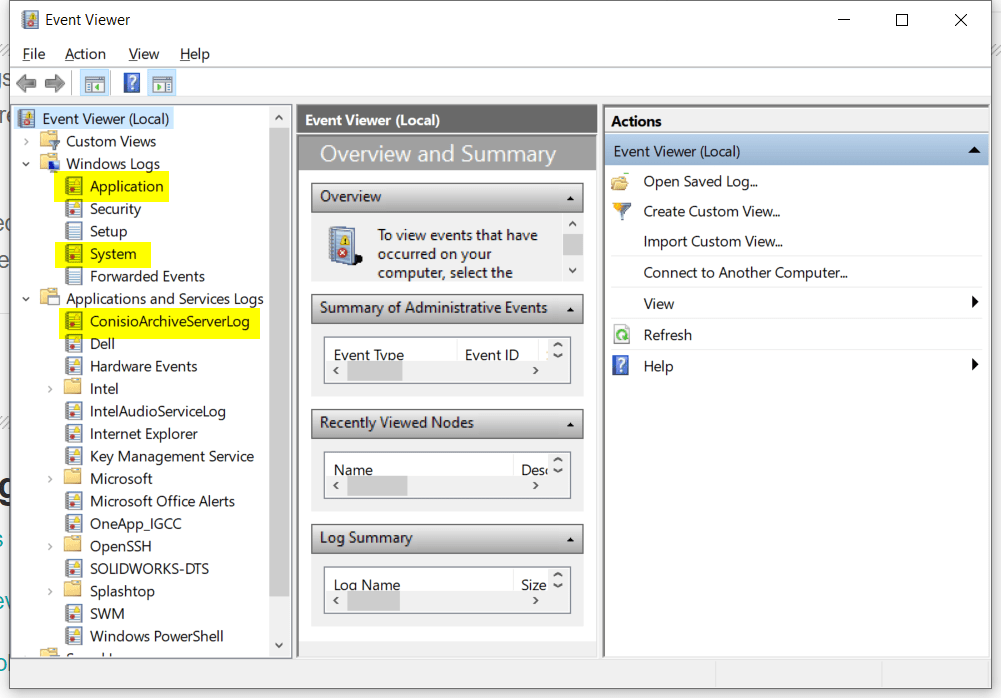Collapse the Recently Viewed Nodes section
1001x698 pixels.
pos(570,425)
